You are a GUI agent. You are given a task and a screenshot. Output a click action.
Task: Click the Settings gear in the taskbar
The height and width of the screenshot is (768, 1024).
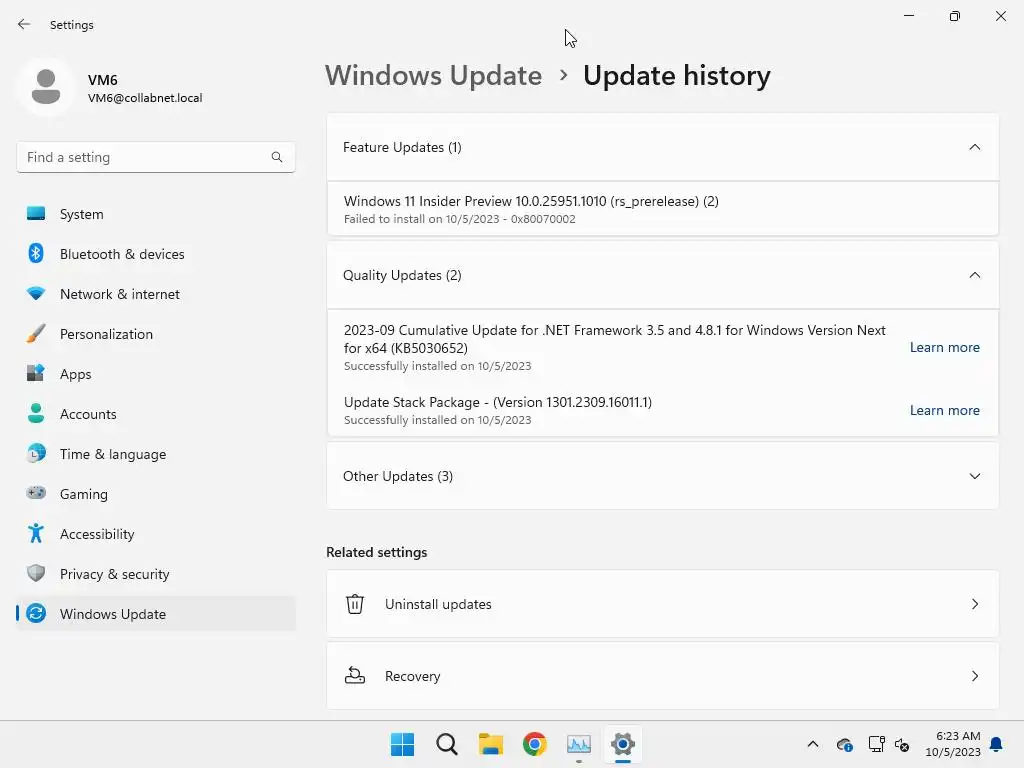click(x=622, y=744)
